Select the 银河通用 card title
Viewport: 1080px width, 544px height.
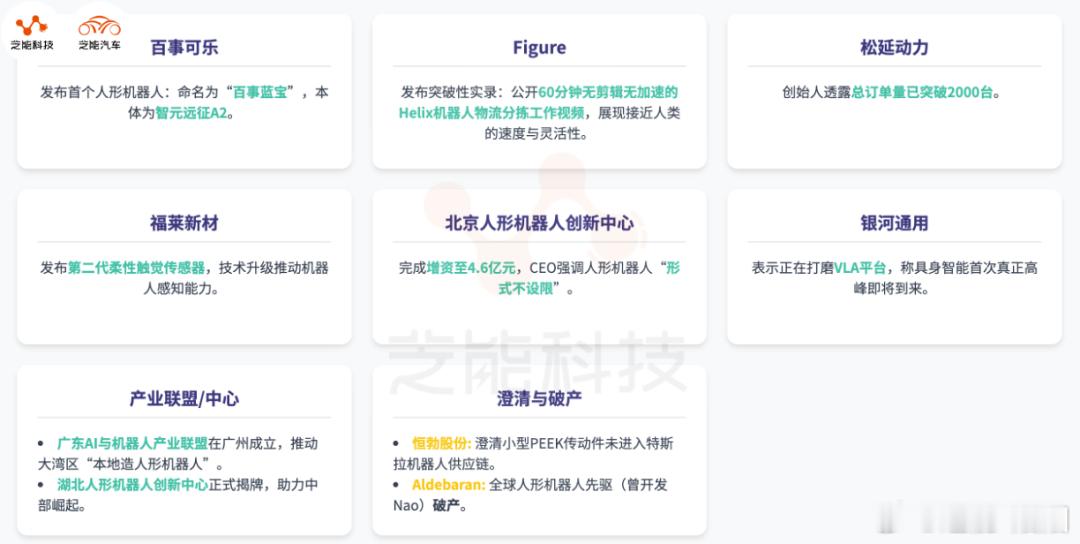(894, 223)
